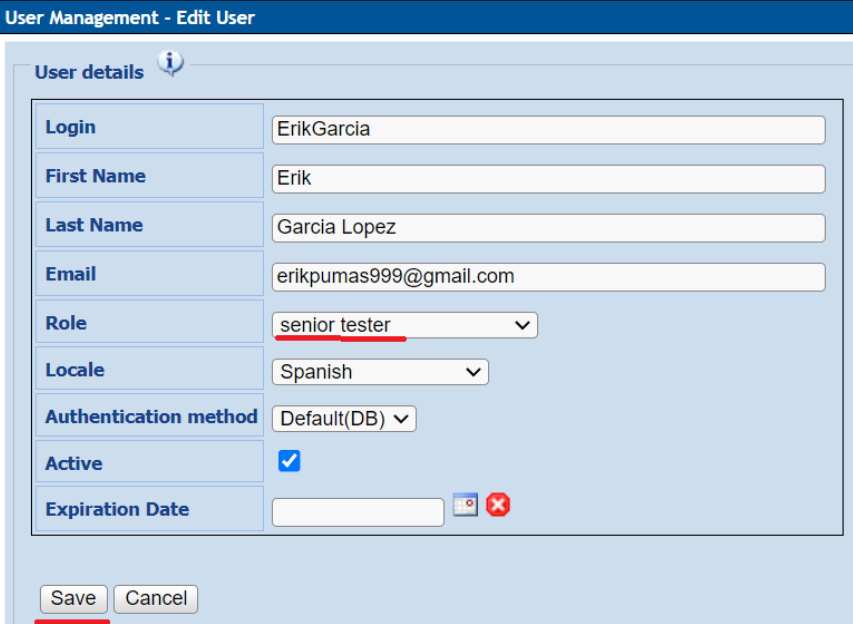Click the Email address input field
The width and height of the screenshot is (853, 624).
coord(548,277)
